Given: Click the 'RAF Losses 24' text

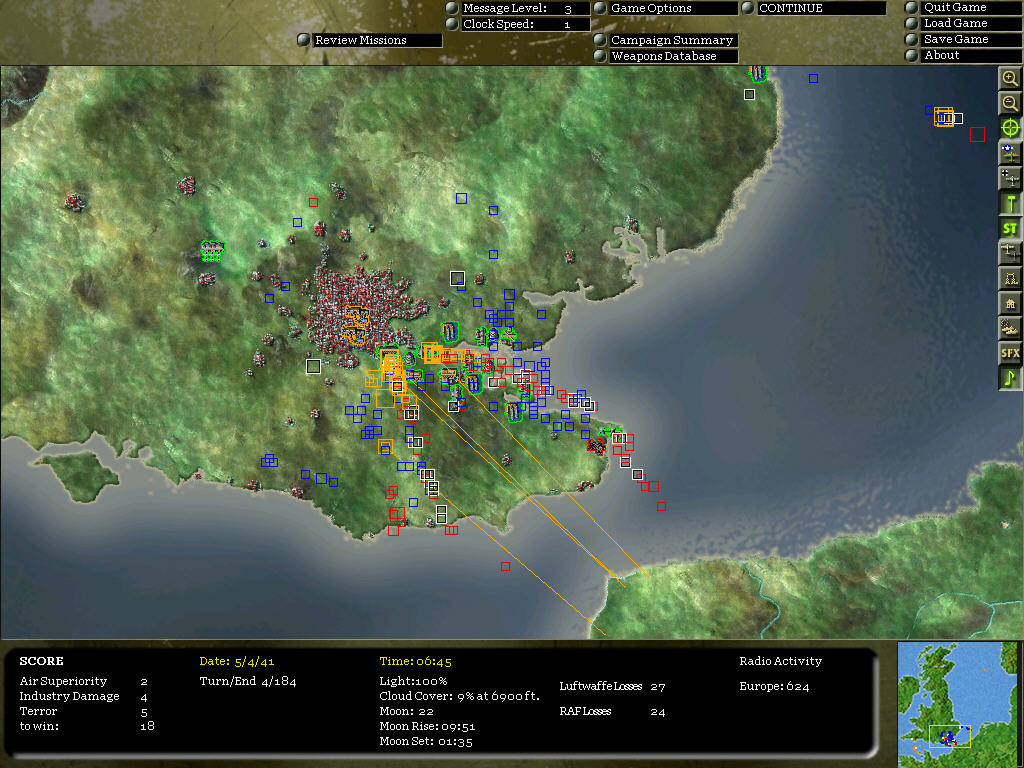Looking at the screenshot, I should tap(613, 711).
